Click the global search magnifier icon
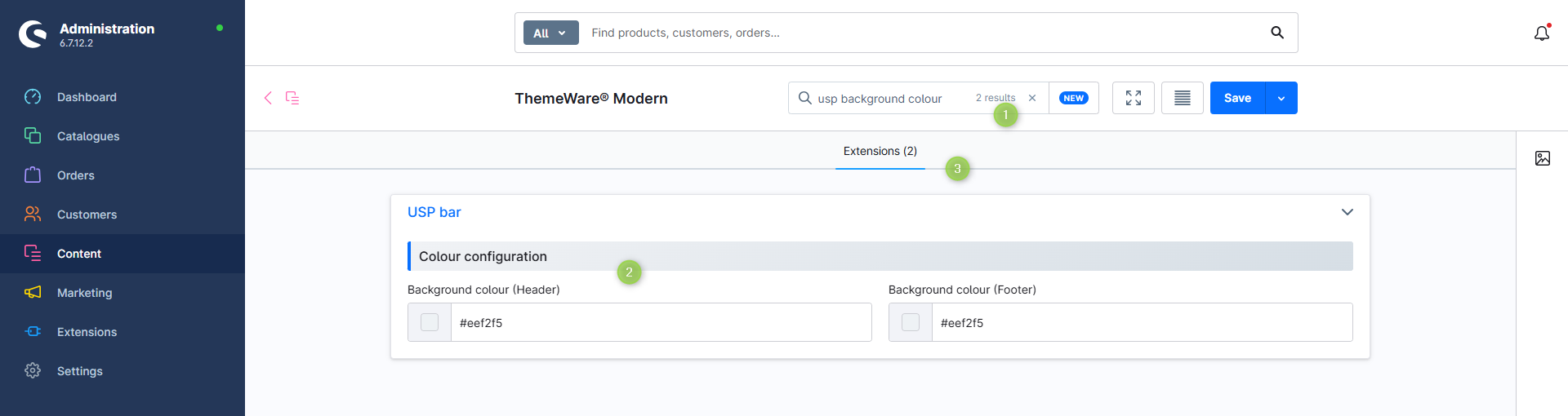This screenshot has width=1568, height=416. (x=1277, y=33)
